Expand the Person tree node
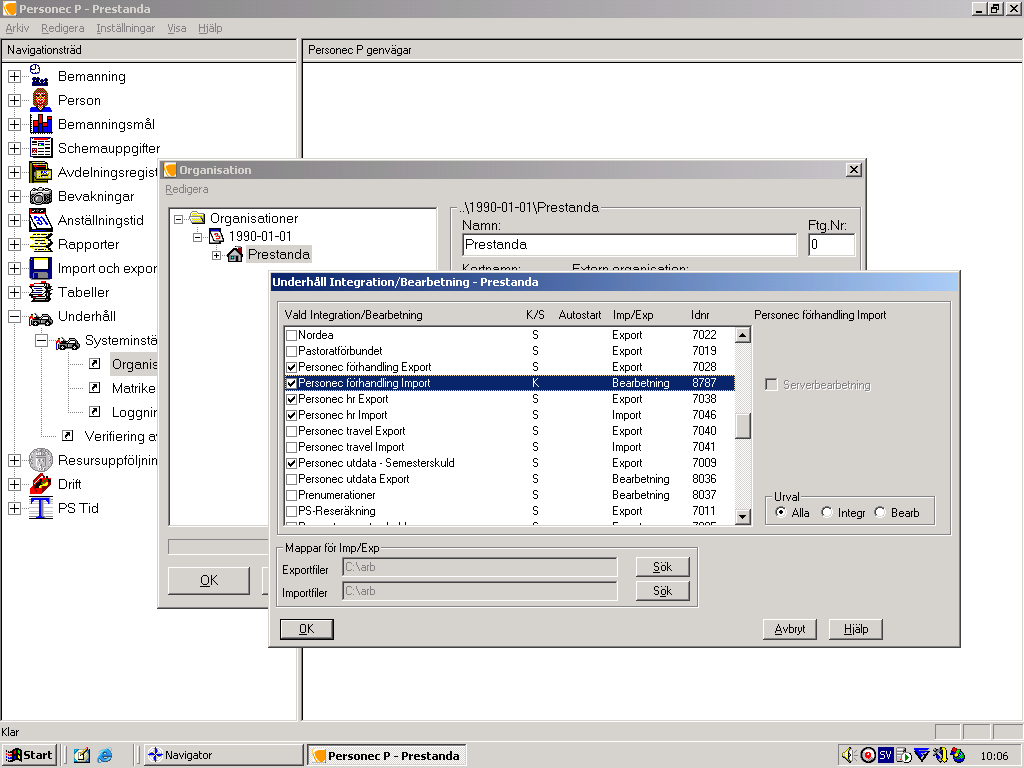This screenshot has height=768, width=1024. click(x=14, y=101)
